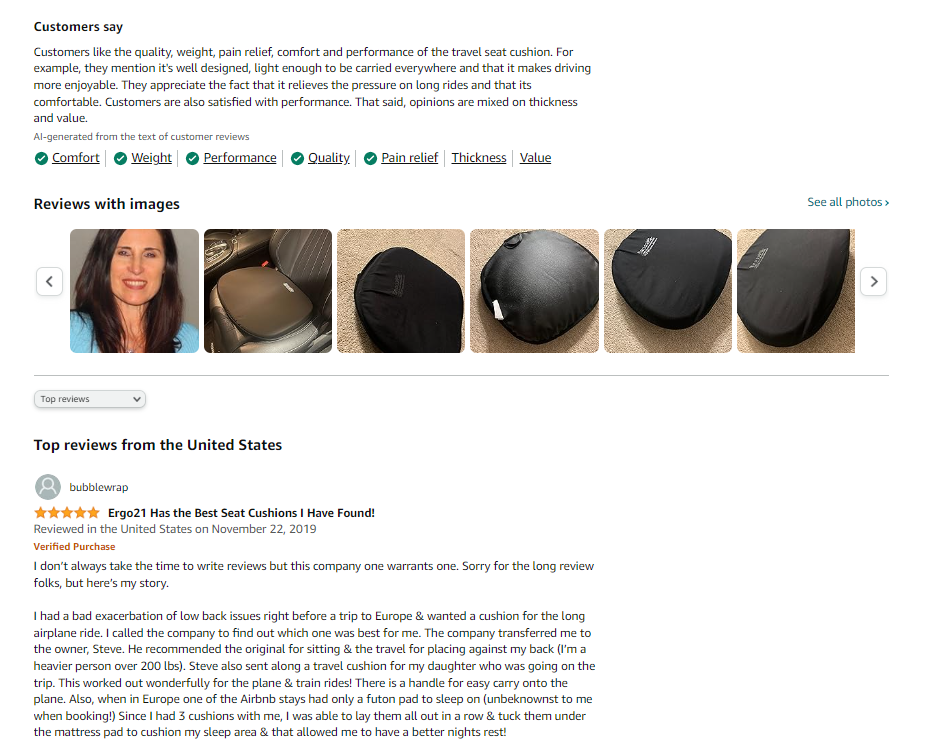Open the car seat cushion review photo
Image resolution: width=948 pixels, height=755 pixels.
268,291
